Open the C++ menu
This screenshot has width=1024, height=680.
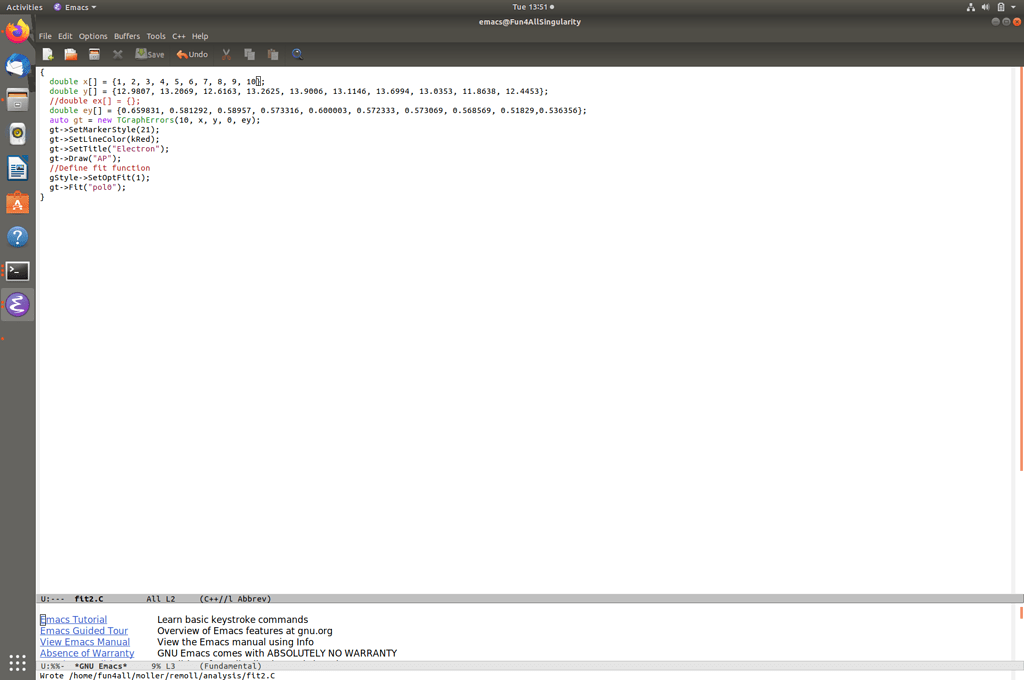[x=178, y=35]
